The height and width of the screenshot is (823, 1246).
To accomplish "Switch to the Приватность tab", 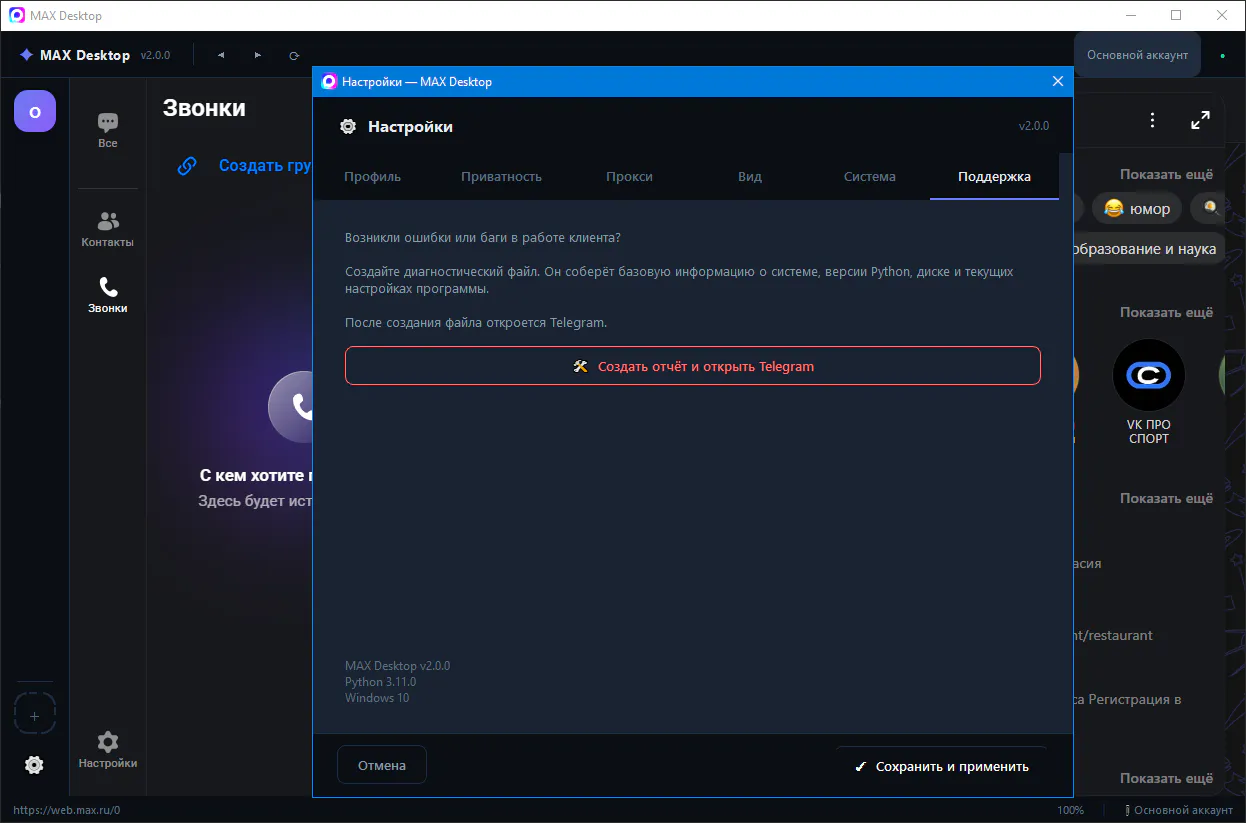I will click(x=501, y=177).
